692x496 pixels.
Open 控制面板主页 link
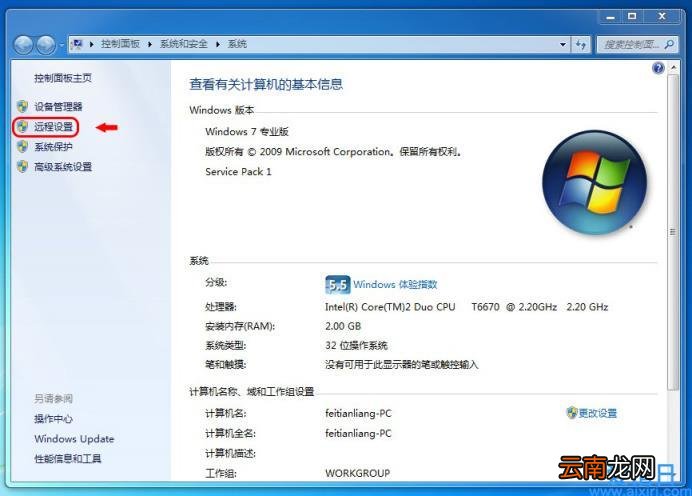pos(63,78)
